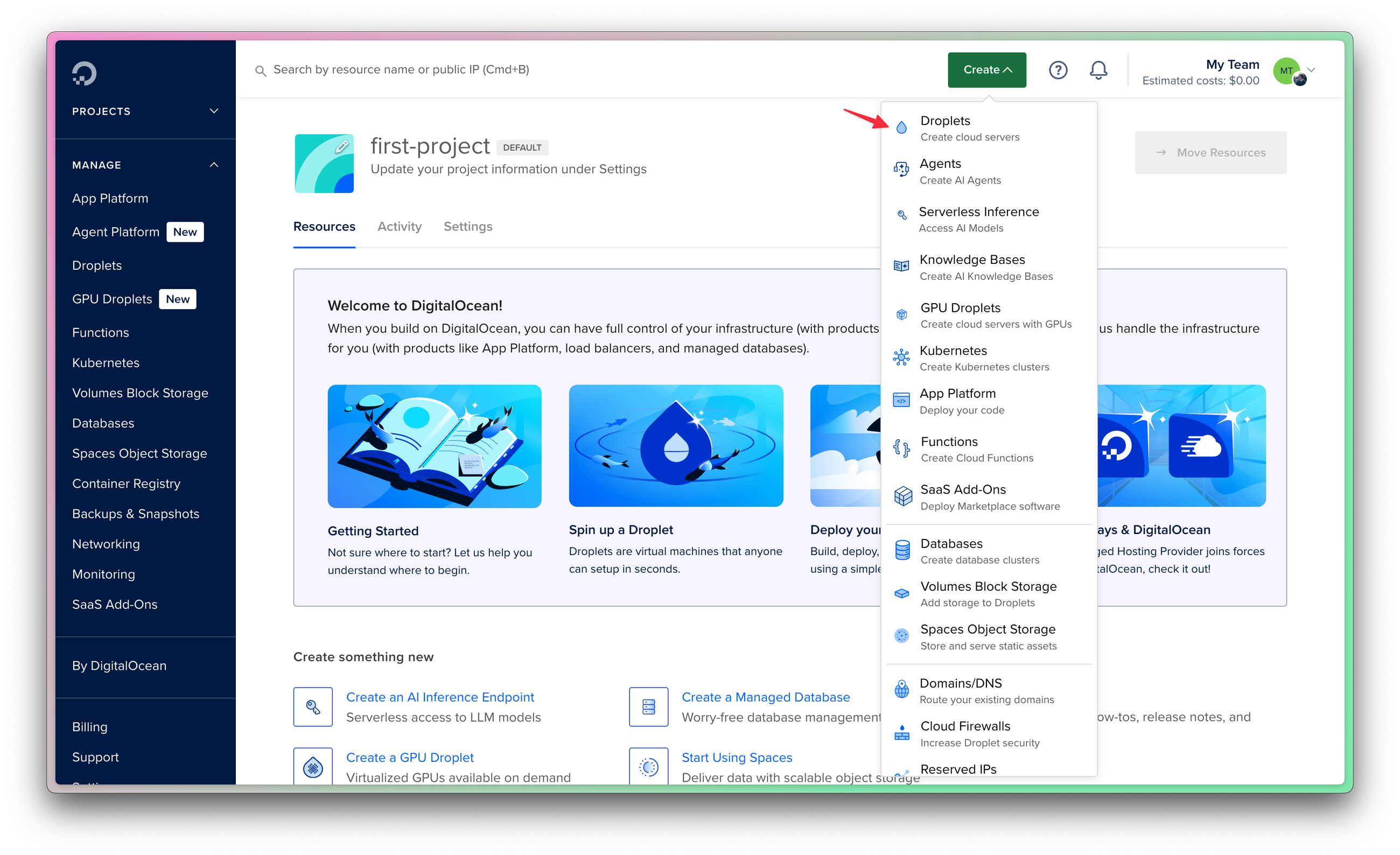
Task: Click the DigitalOcean logo in sidebar
Action: tap(84, 73)
